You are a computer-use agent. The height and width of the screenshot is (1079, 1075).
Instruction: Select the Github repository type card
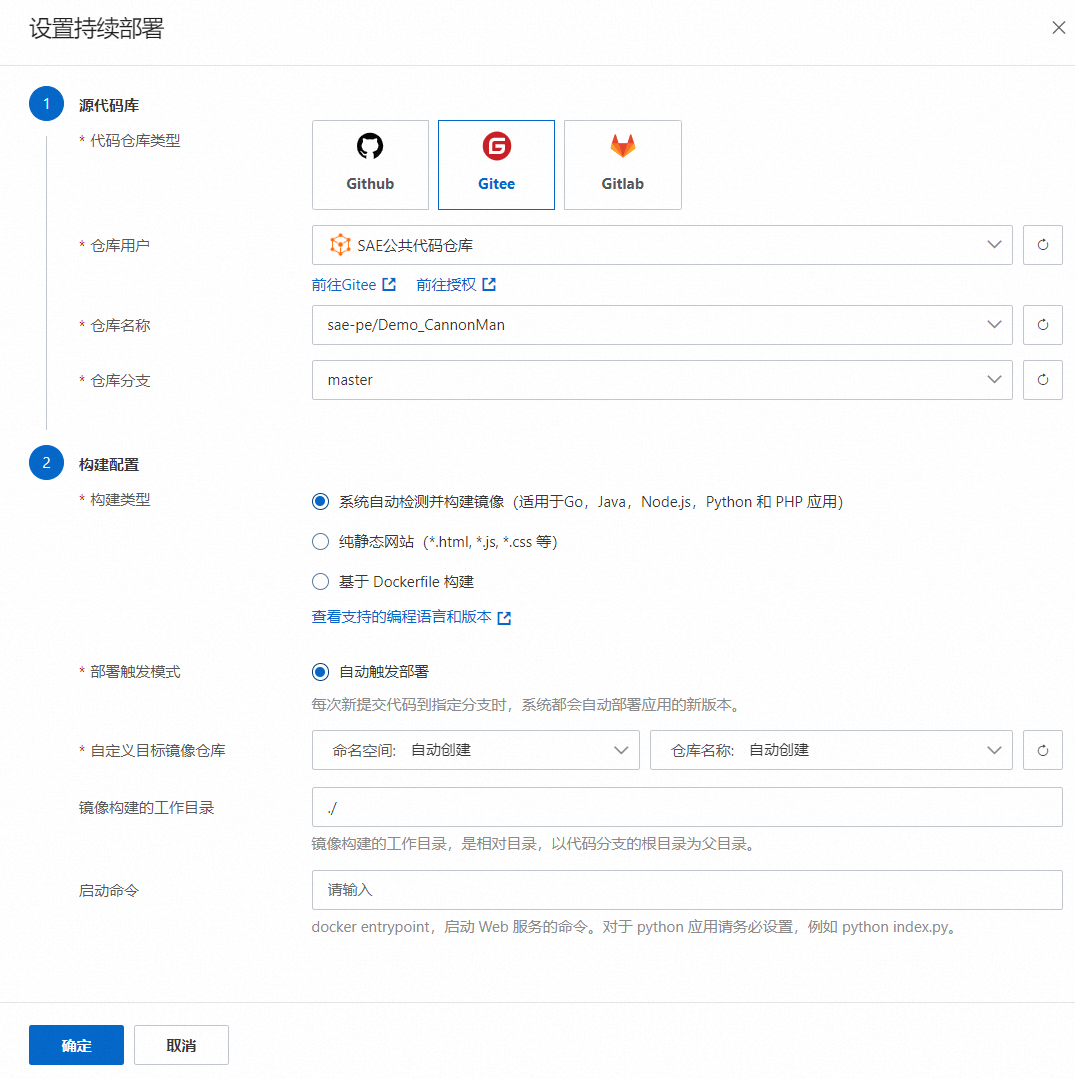370,165
